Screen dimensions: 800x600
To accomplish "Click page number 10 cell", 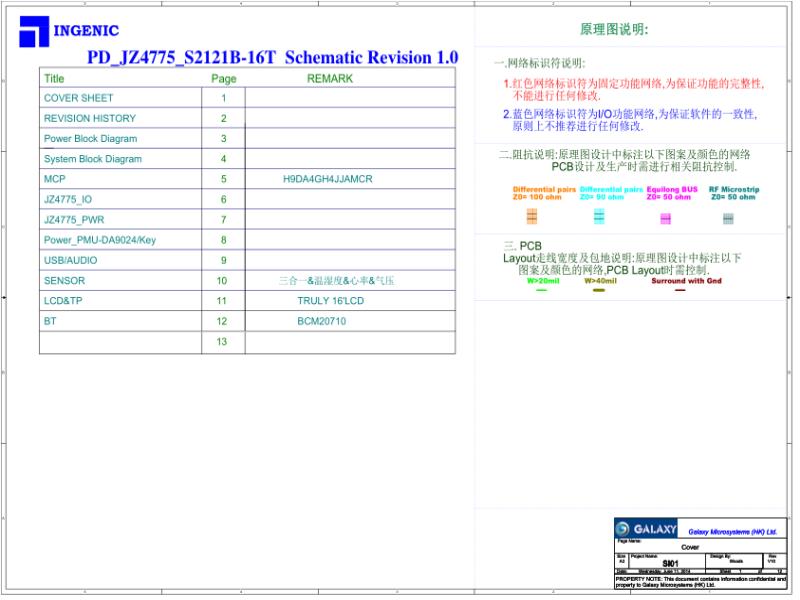I will 221,281.
